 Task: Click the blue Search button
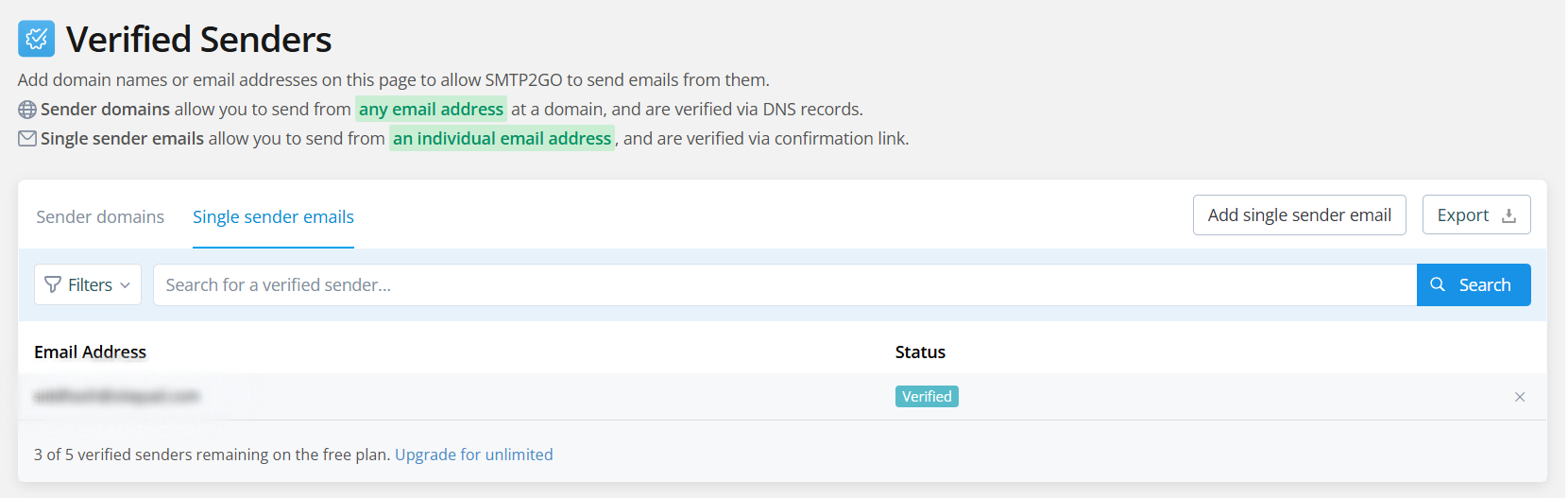click(1474, 284)
